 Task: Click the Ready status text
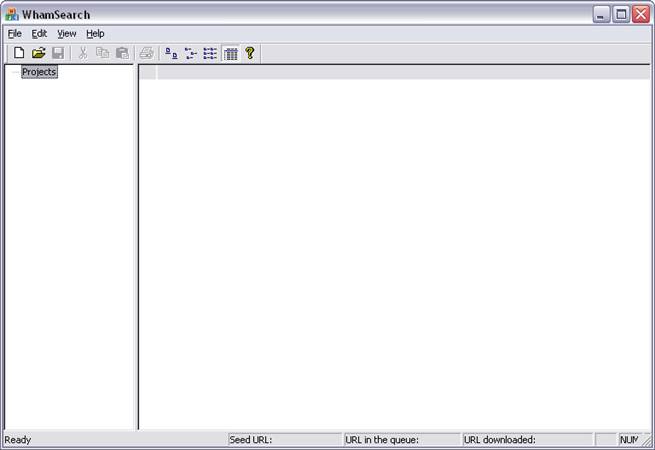[x=18, y=440]
